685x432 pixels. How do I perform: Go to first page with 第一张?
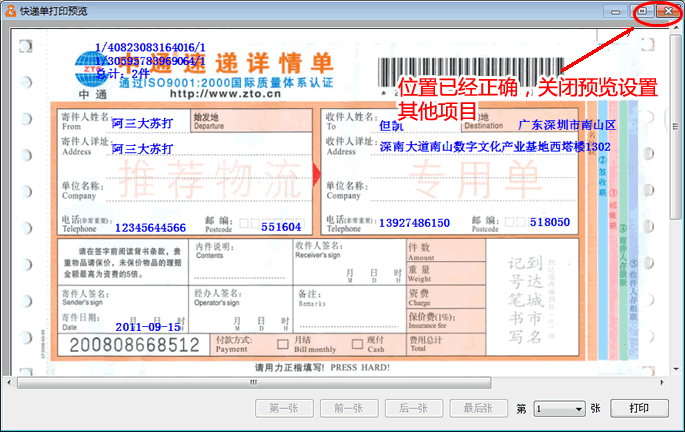pyautogui.click(x=284, y=408)
